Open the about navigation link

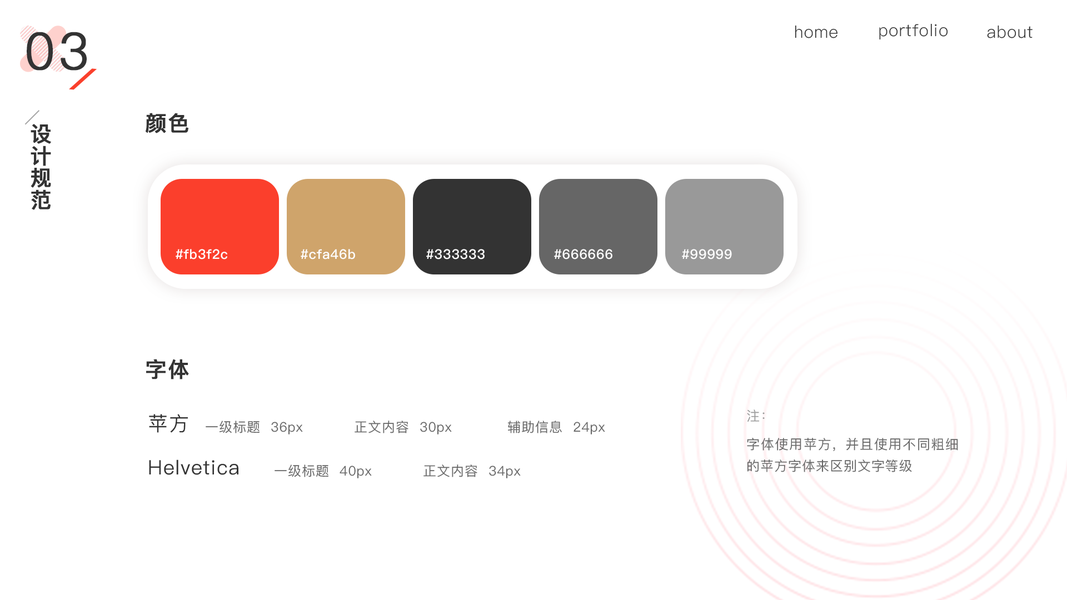1009,32
